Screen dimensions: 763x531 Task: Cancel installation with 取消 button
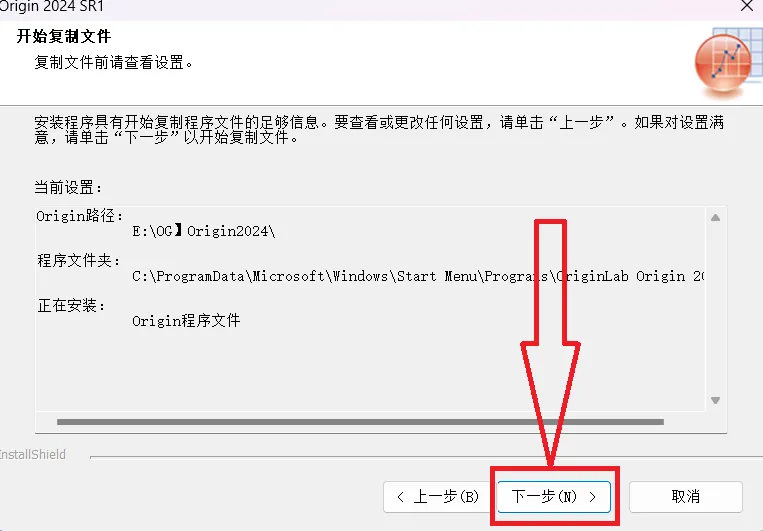pos(686,496)
